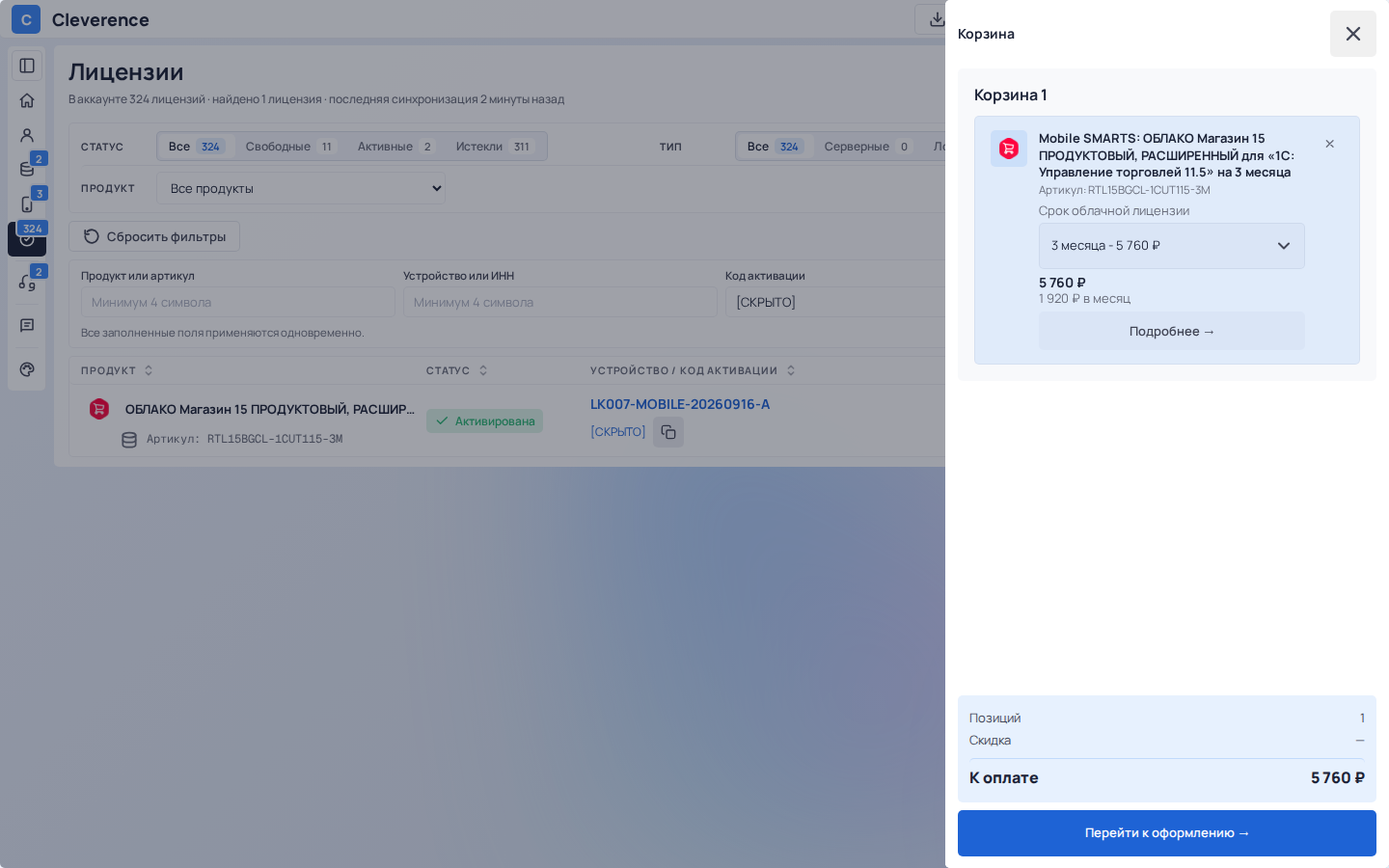This screenshot has height=868, width=1389.
Task: Click the red product icon in cart item
Action: (x=1008, y=149)
